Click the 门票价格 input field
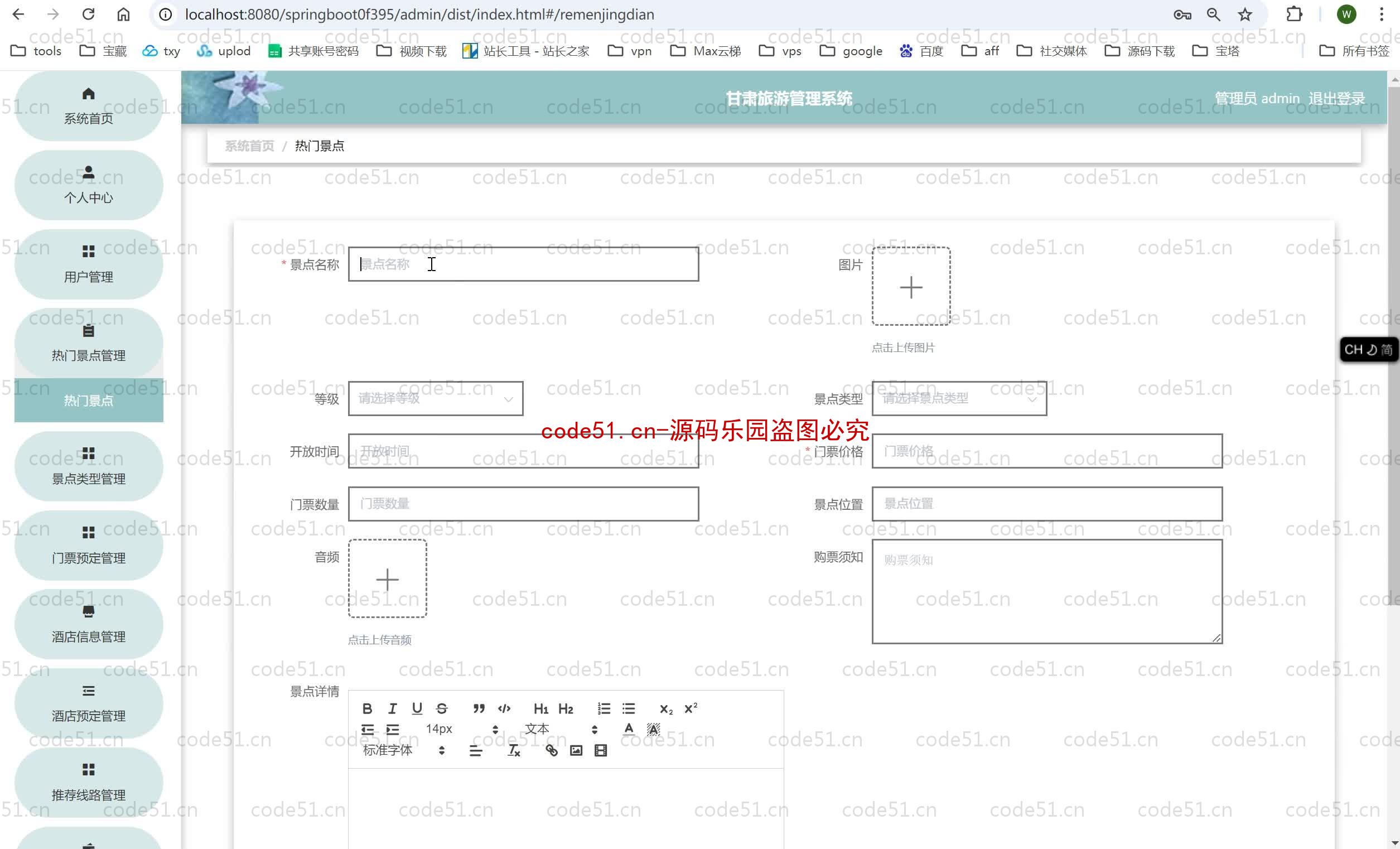Image resolution: width=1400 pixels, height=849 pixels. (1047, 451)
